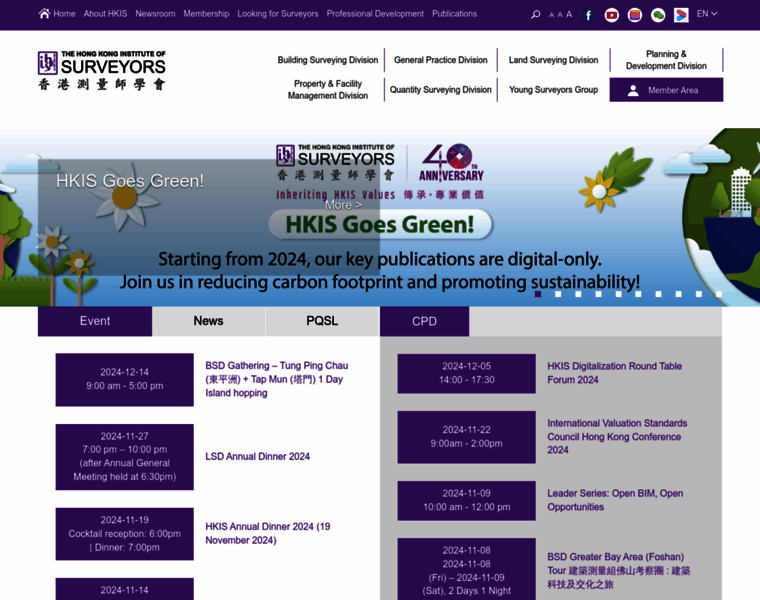Select the largest font size A
This screenshot has height=600, width=760.
[569, 14]
